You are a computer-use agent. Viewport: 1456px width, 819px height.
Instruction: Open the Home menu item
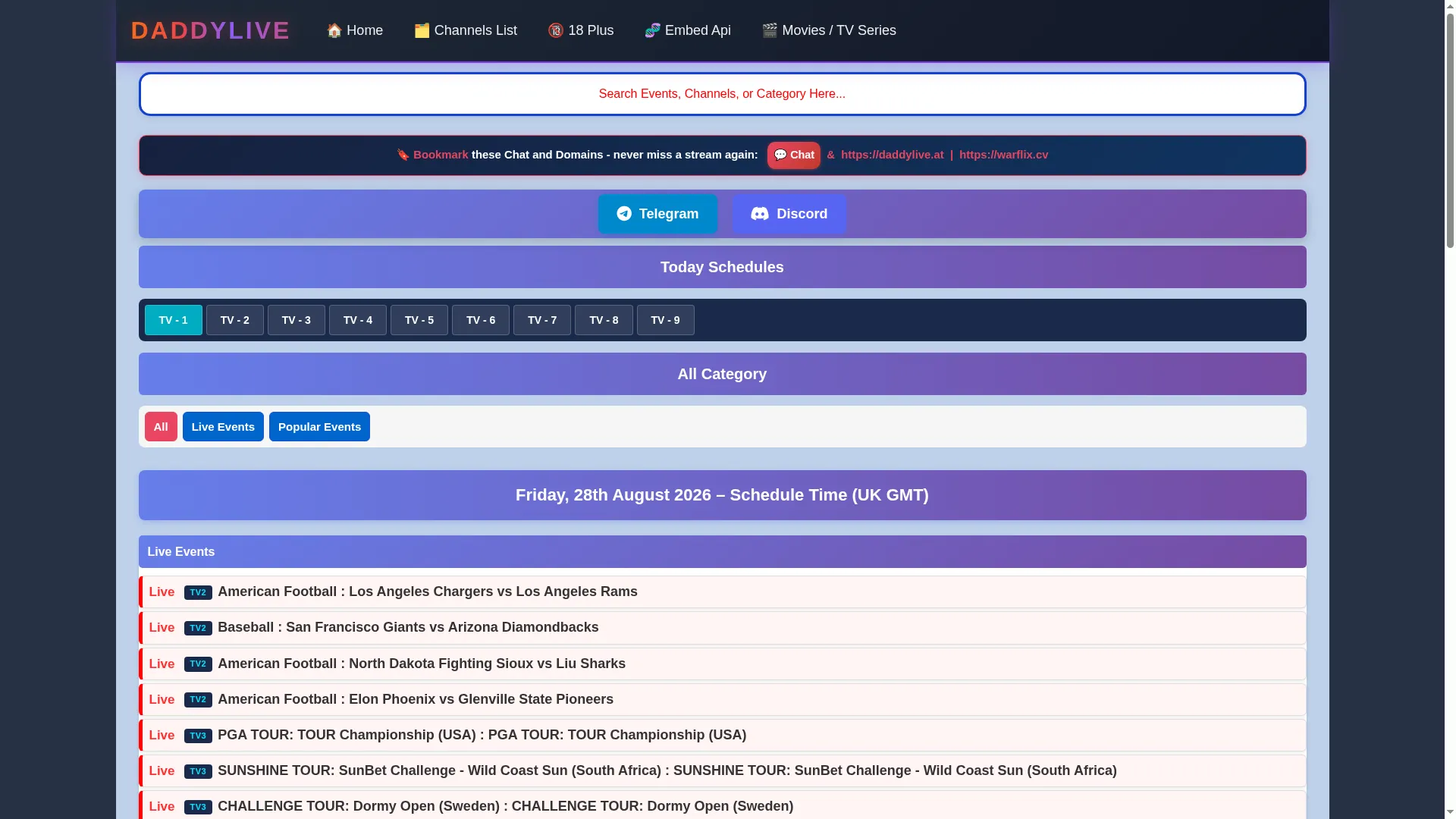[x=355, y=30]
